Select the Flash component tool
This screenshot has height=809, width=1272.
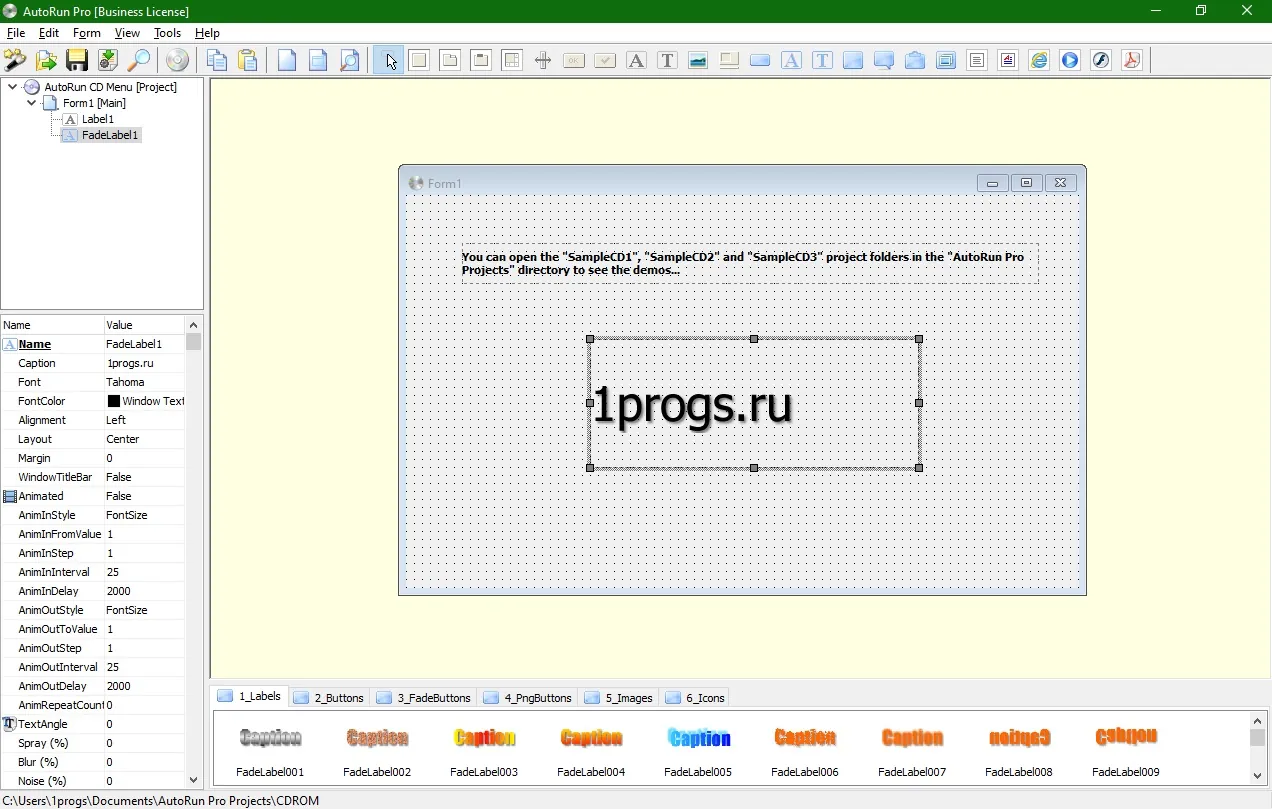pyautogui.click(x=1101, y=60)
